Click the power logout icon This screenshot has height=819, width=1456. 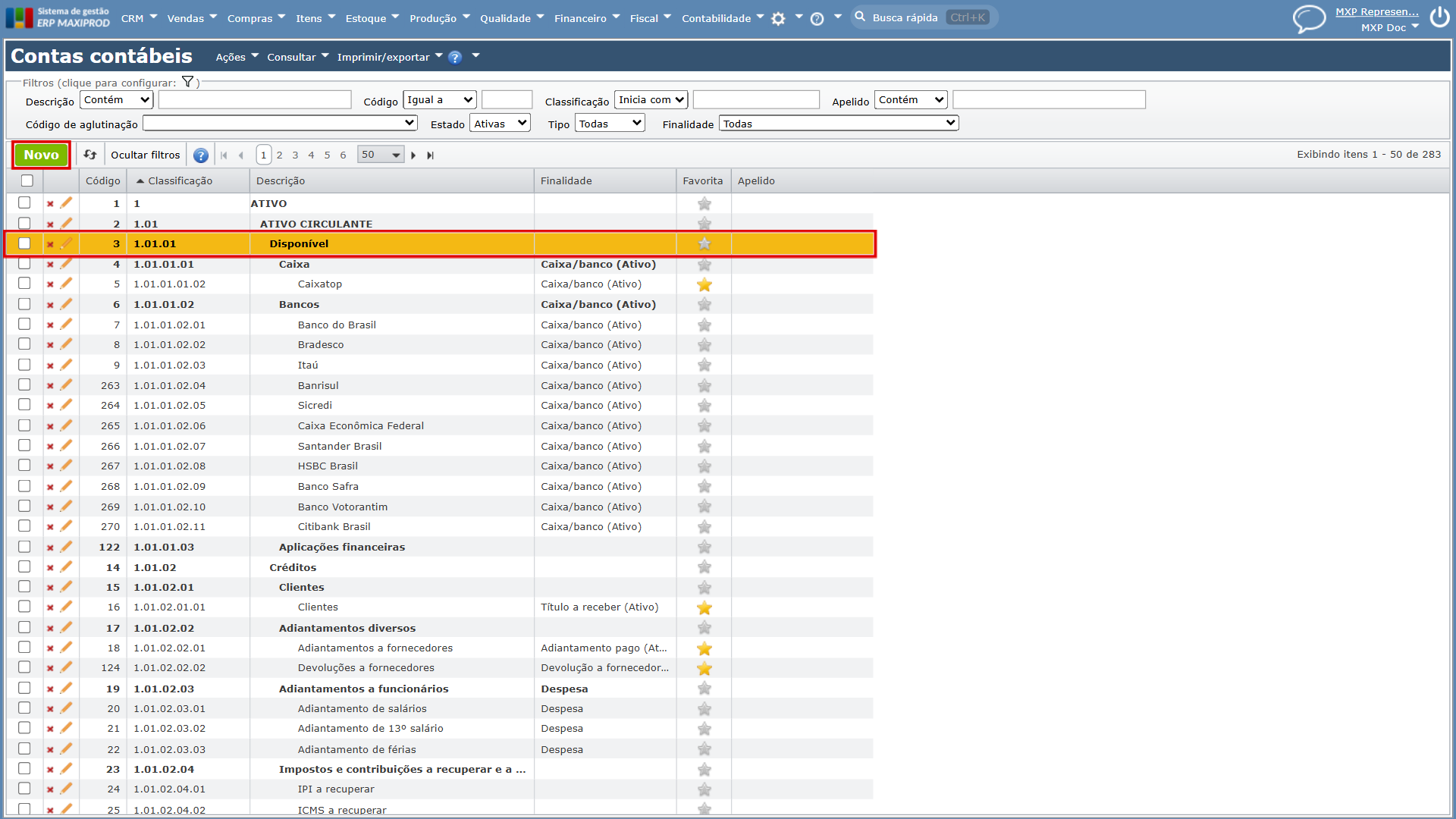[1439, 17]
